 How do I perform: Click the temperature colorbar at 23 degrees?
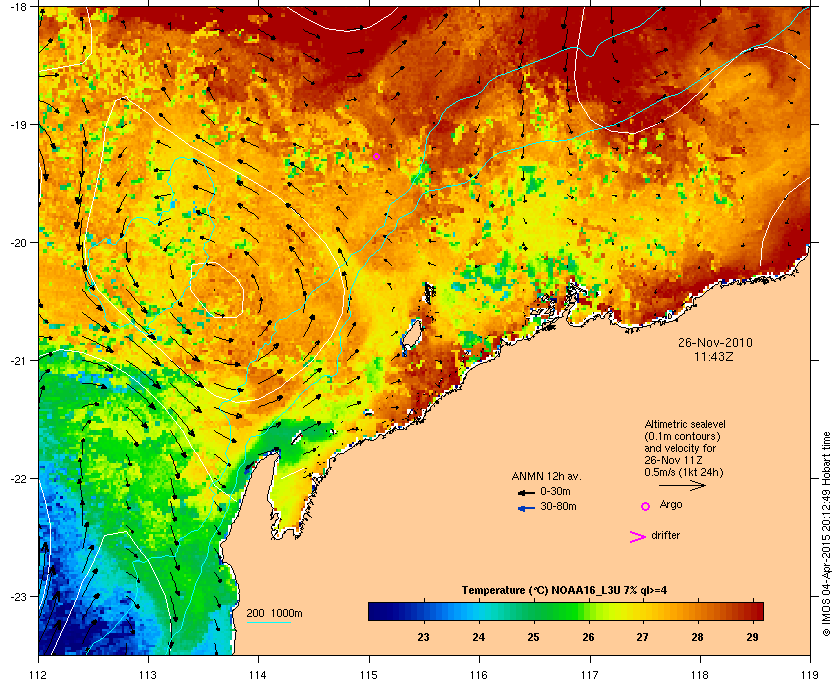[423, 611]
